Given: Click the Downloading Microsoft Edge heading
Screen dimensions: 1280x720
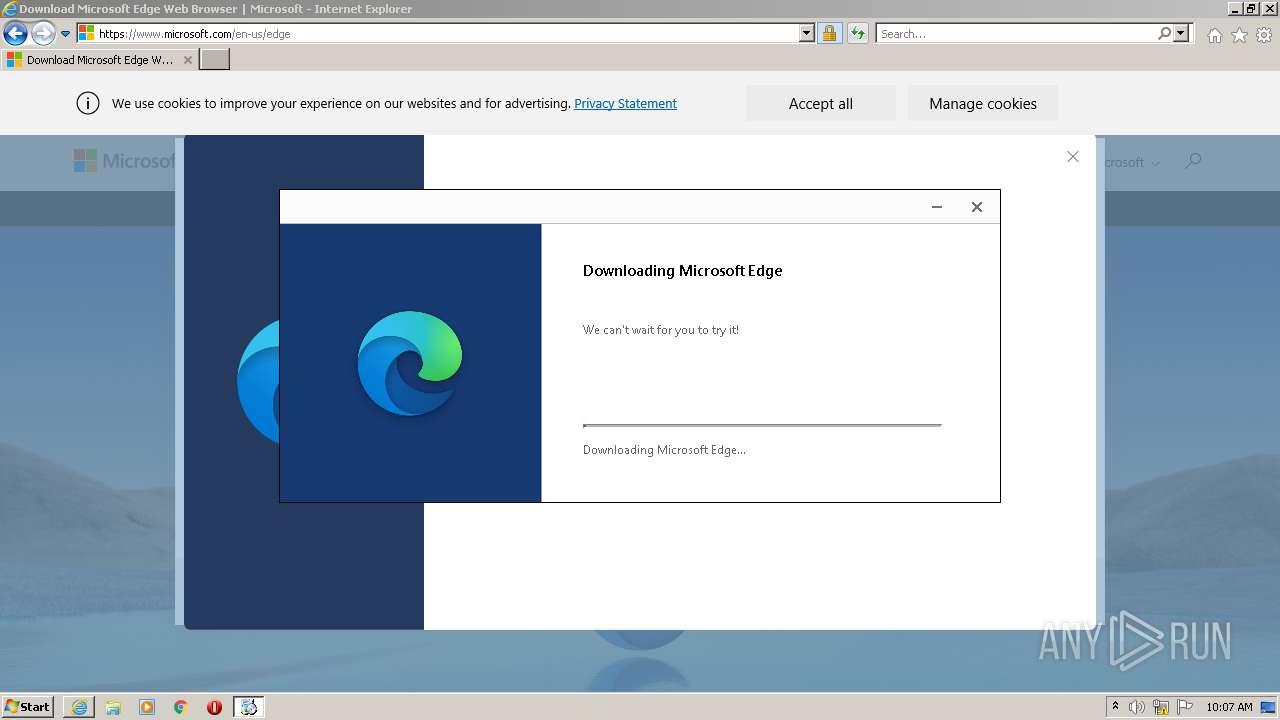Looking at the screenshot, I should 683,271.
